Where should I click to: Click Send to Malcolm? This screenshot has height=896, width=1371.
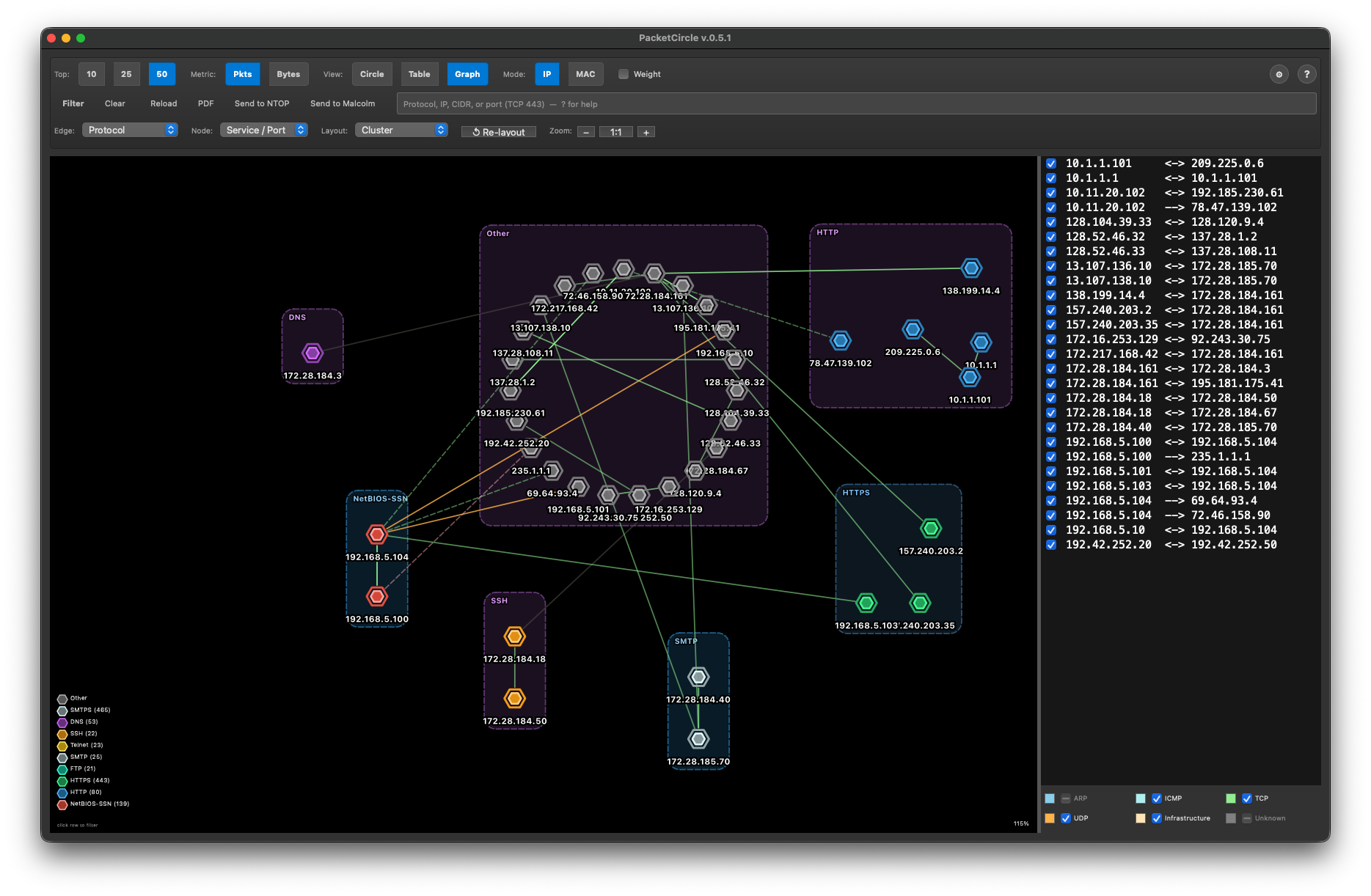coord(343,103)
